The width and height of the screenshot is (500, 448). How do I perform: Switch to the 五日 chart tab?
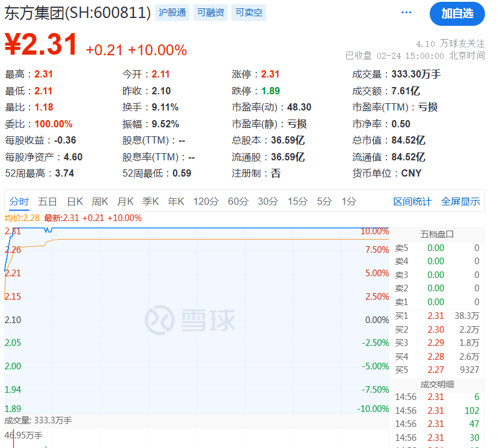point(47,201)
